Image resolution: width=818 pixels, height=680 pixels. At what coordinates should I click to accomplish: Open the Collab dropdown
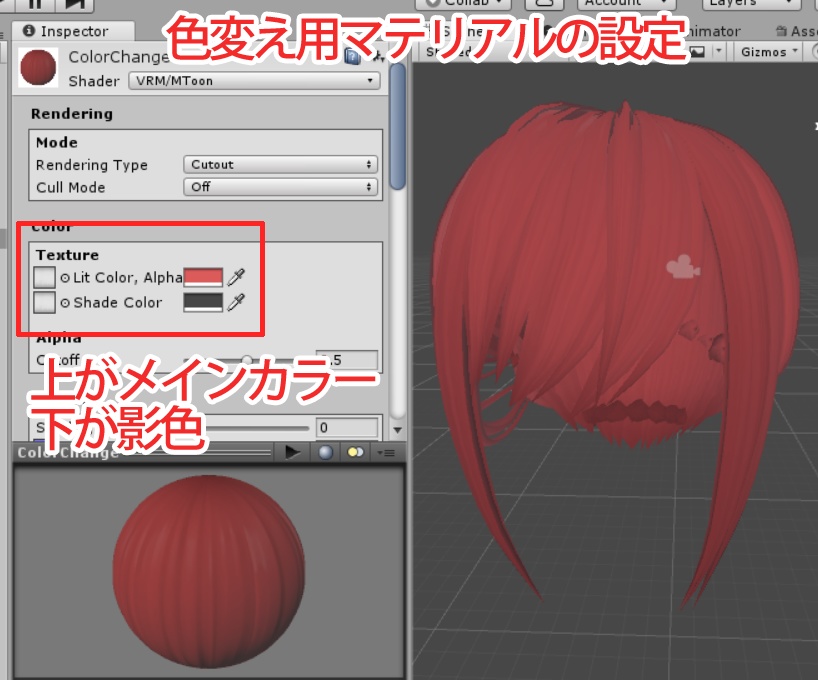pos(463,3)
